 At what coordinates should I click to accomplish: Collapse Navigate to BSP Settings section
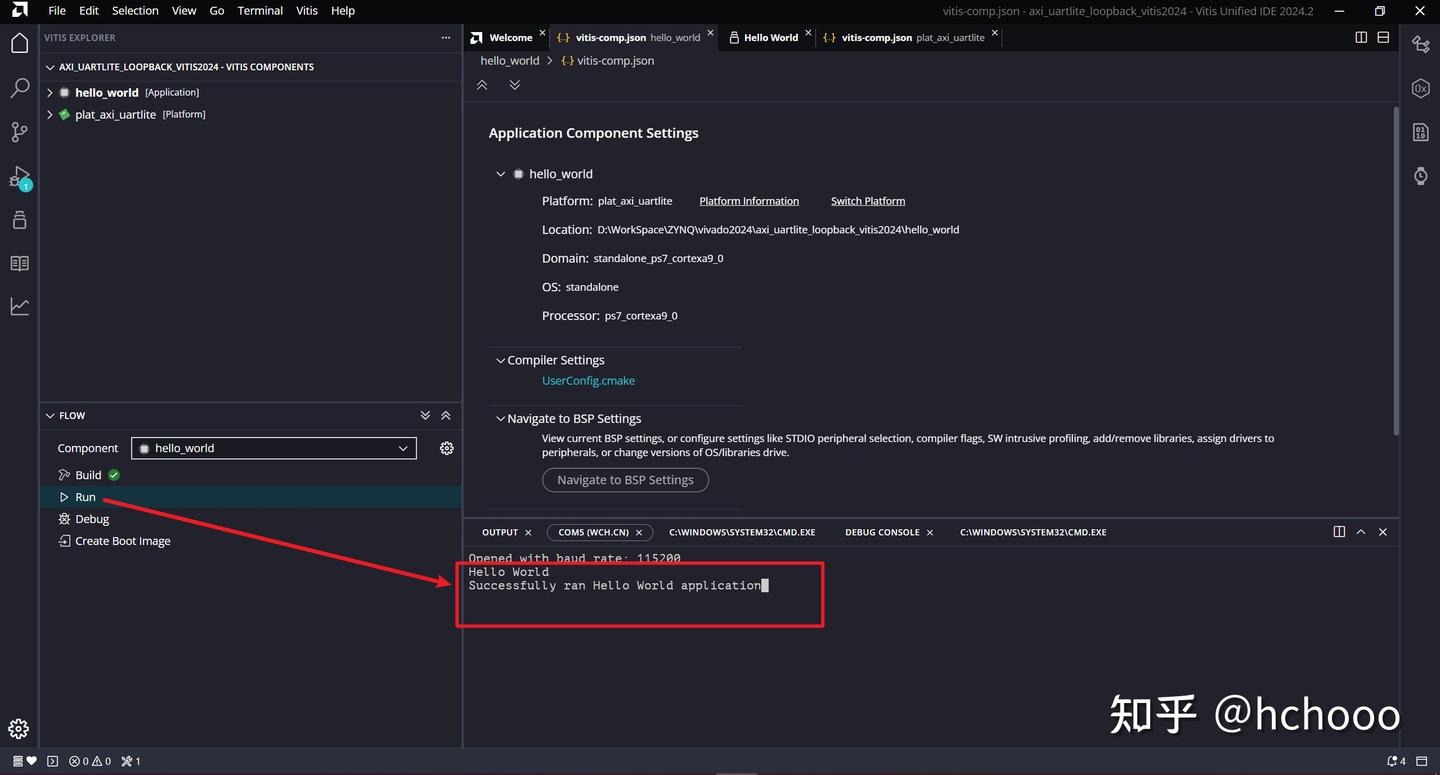tap(501, 419)
